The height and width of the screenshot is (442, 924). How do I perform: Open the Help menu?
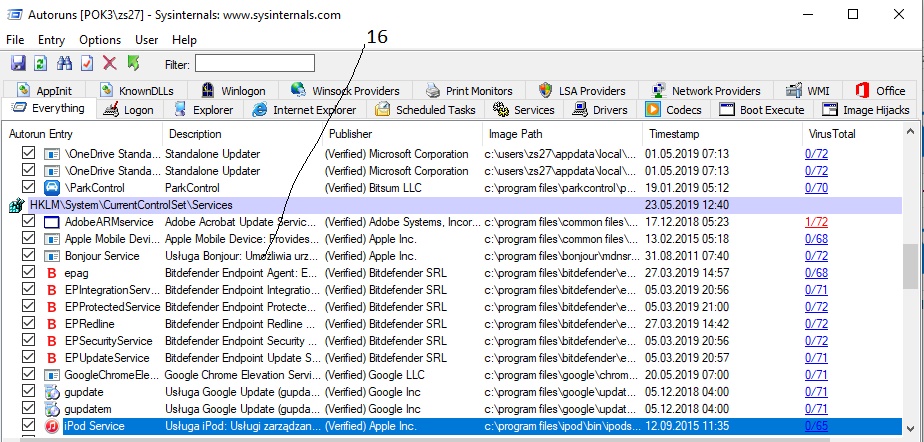click(x=184, y=40)
